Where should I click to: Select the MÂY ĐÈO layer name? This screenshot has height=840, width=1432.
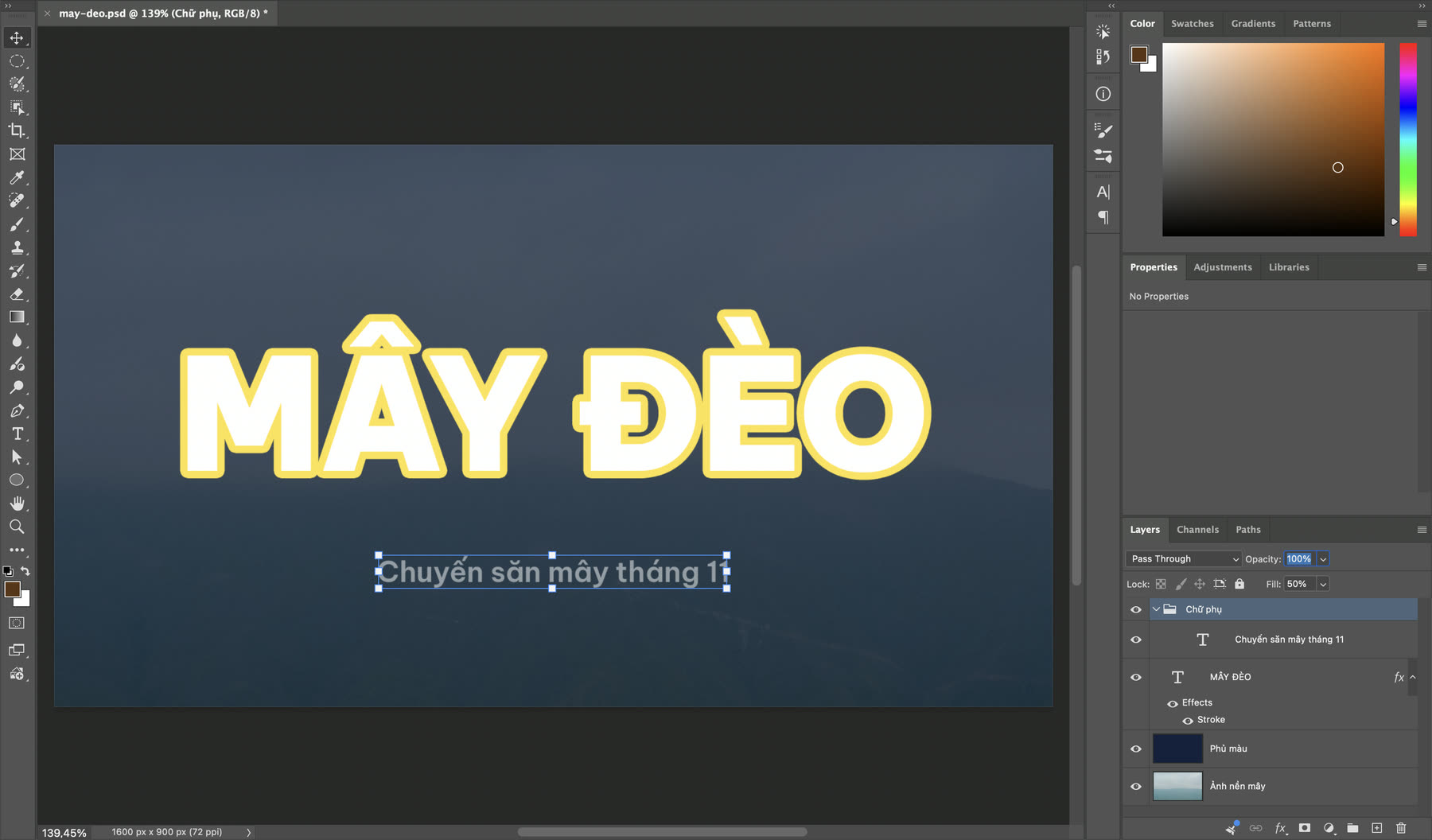click(x=1230, y=677)
